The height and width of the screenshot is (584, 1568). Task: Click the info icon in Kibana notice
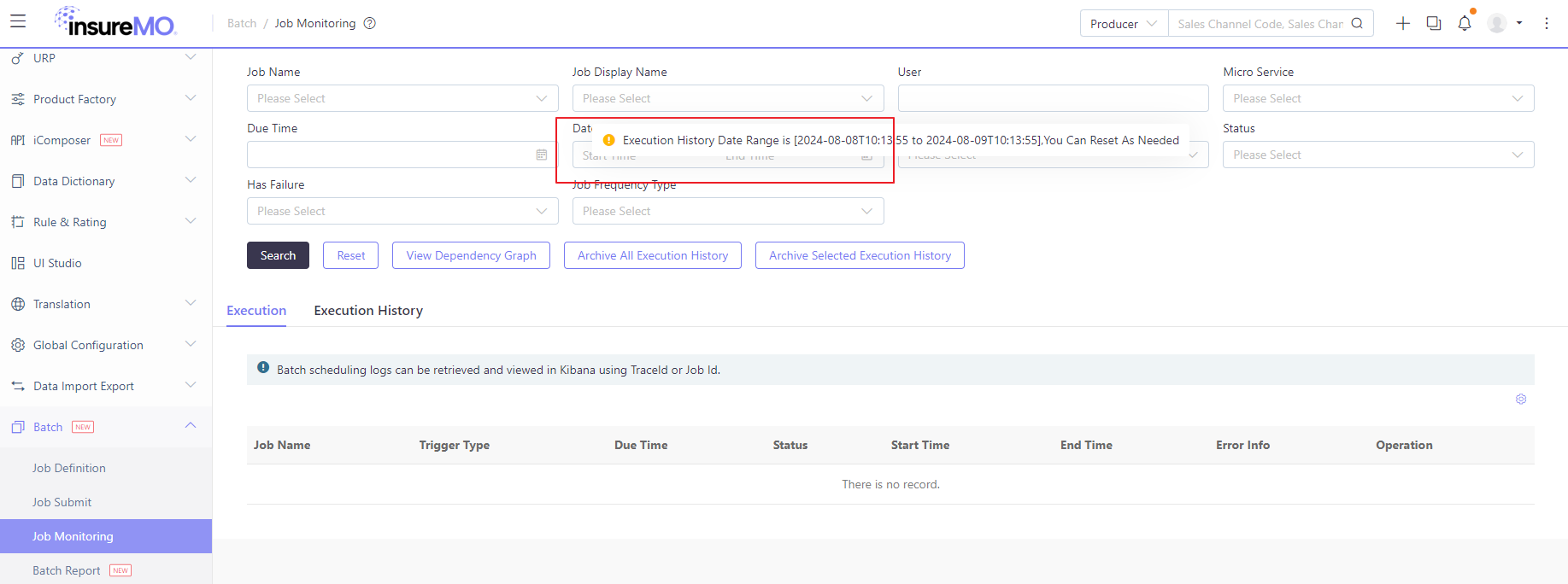point(263,368)
